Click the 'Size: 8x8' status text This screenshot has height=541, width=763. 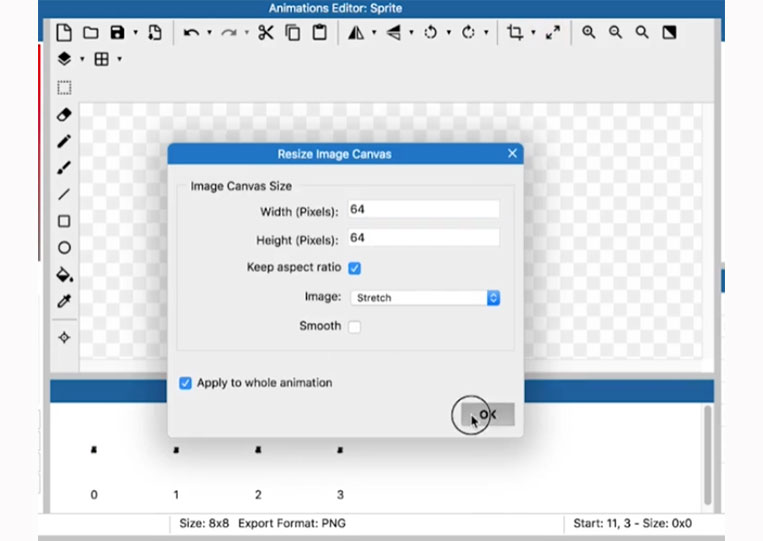pos(204,523)
